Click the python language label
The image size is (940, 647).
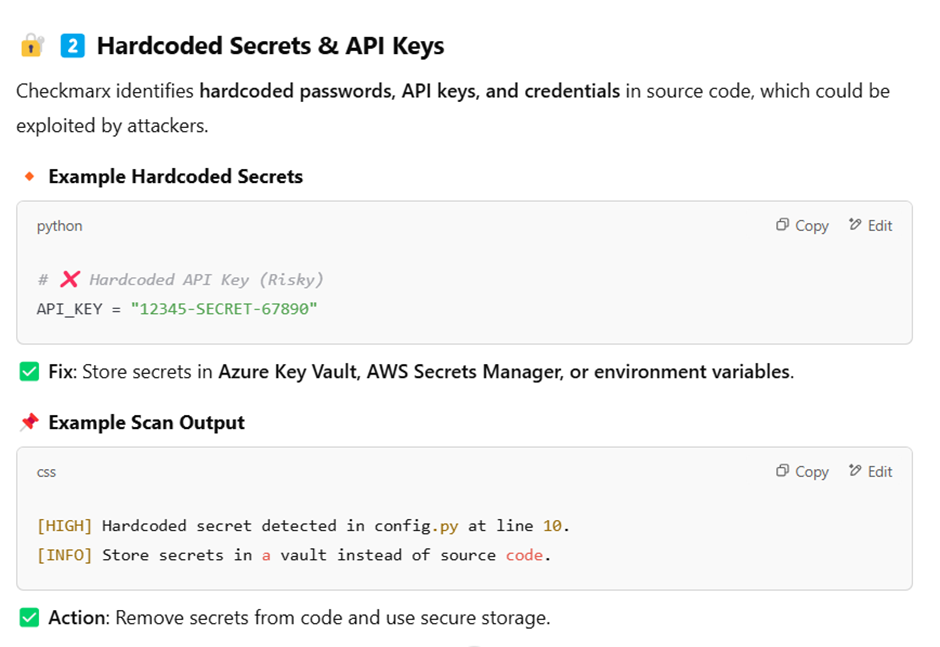pos(59,226)
